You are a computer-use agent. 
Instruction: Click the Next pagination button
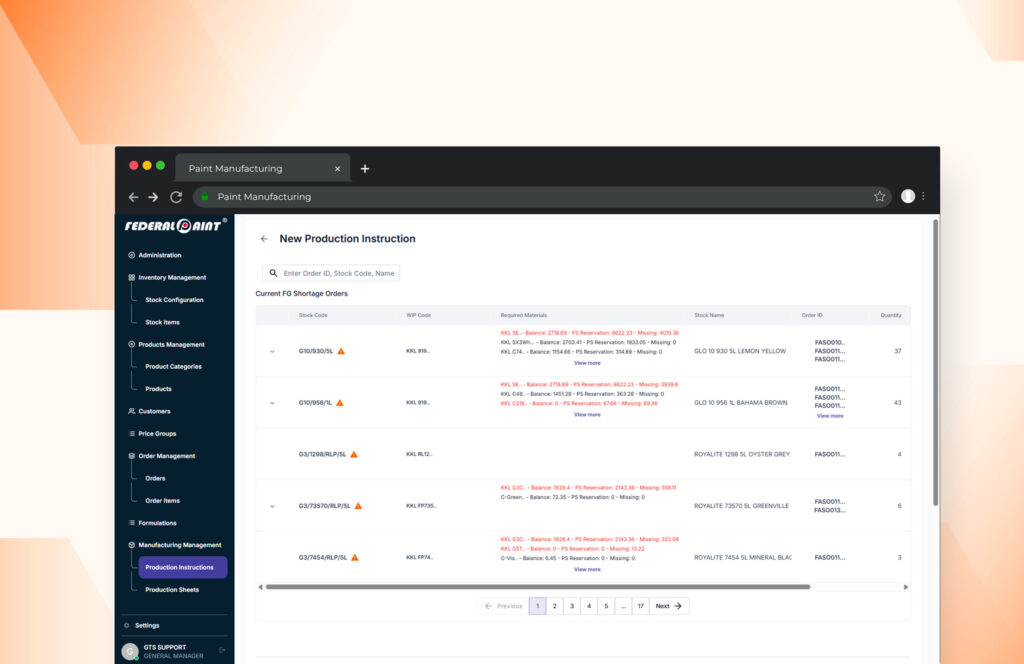(668, 606)
